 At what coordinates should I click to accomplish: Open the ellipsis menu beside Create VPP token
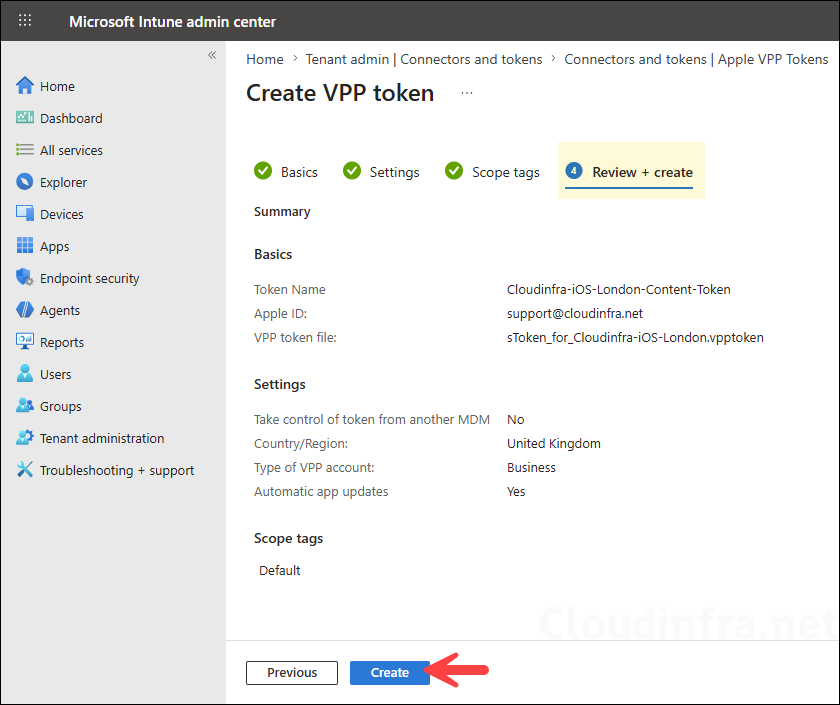(x=467, y=93)
